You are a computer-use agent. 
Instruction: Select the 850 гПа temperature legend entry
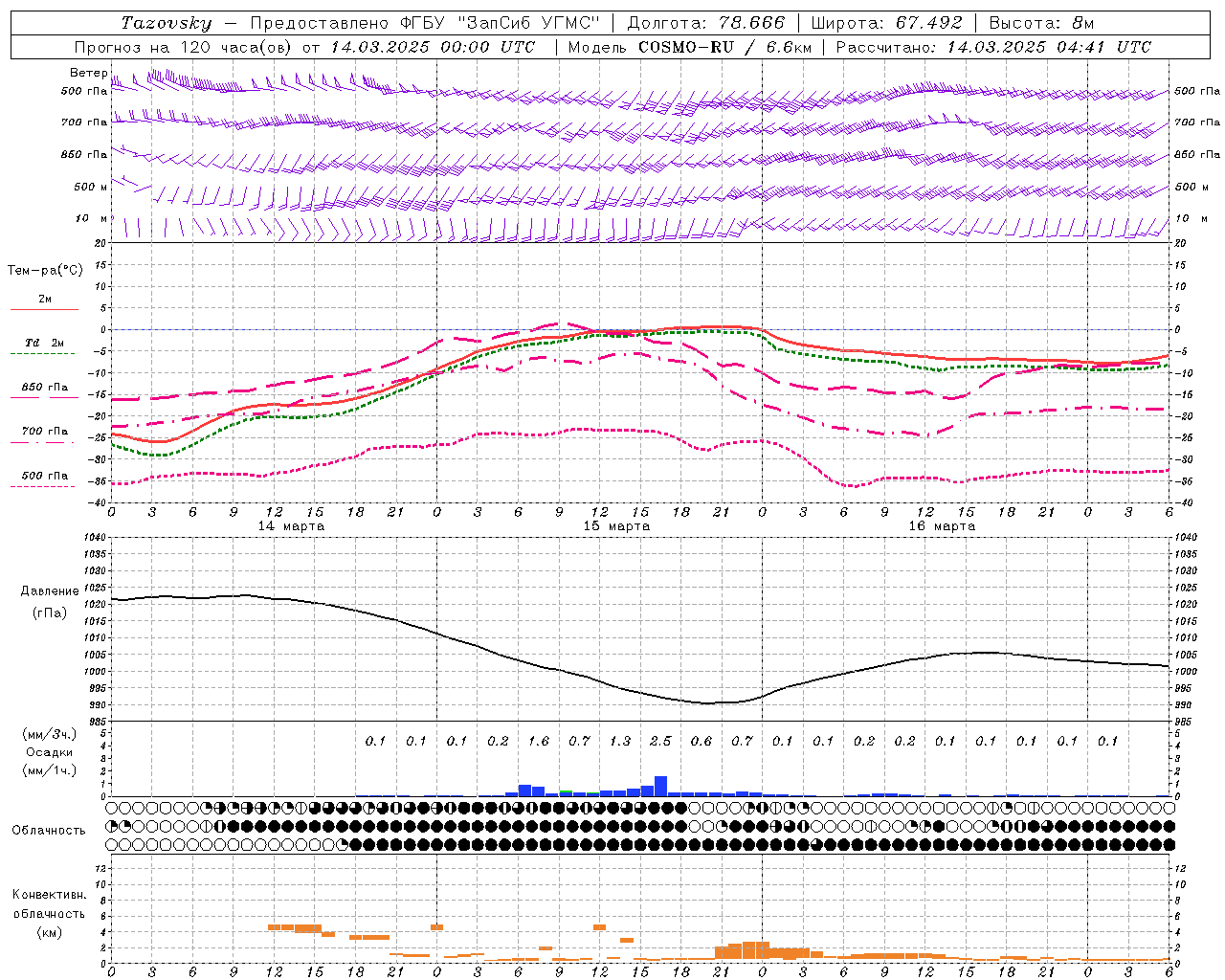coord(45,388)
